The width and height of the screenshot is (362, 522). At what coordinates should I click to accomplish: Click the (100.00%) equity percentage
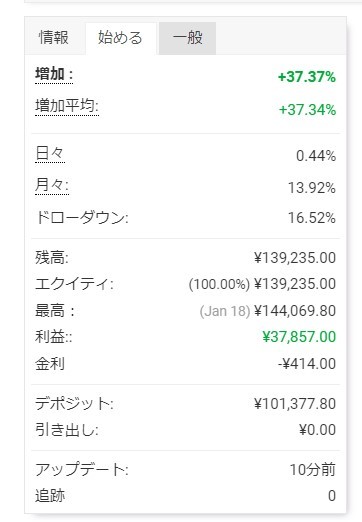coord(219,284)
